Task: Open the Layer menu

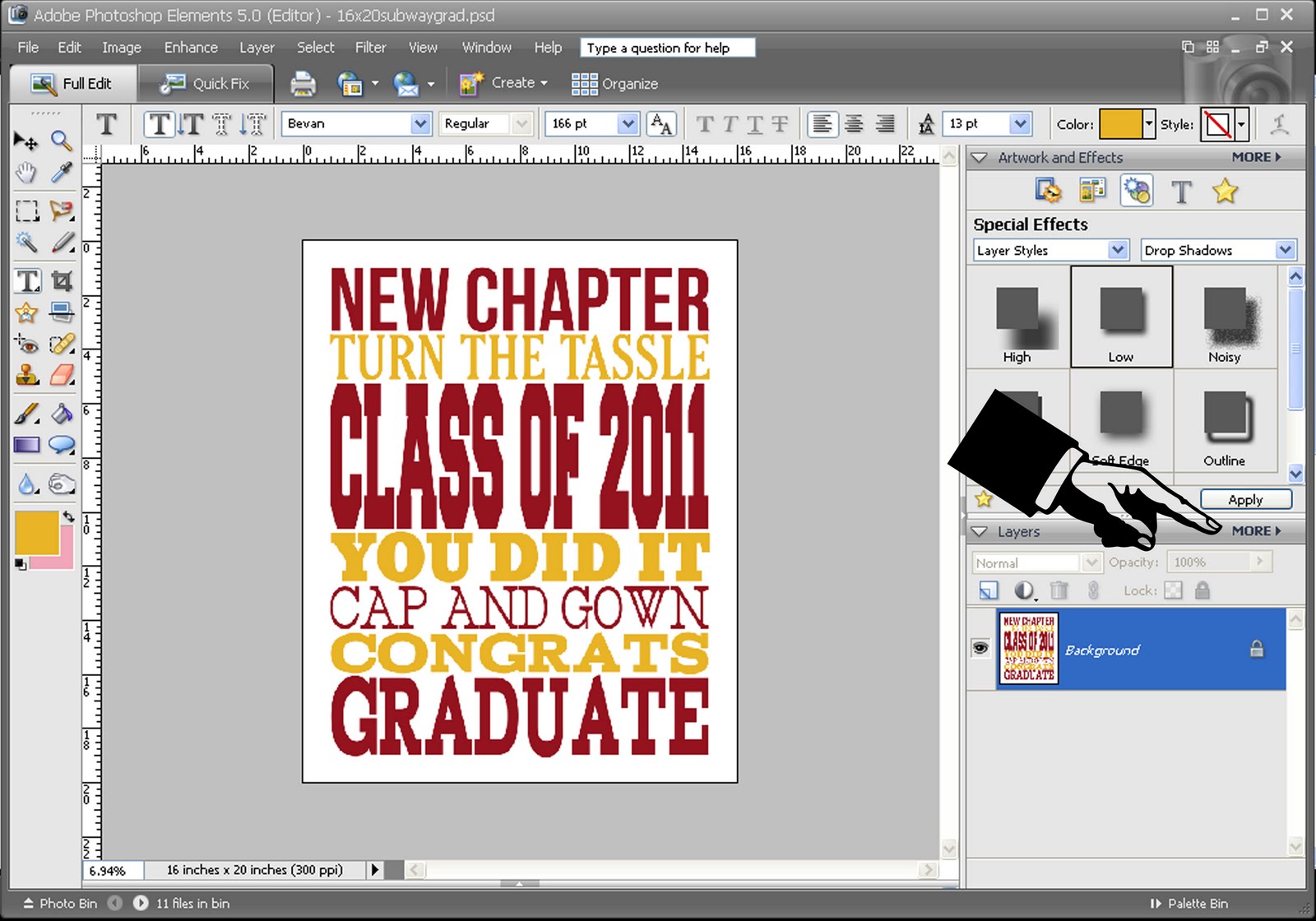Action: (257, 48)
